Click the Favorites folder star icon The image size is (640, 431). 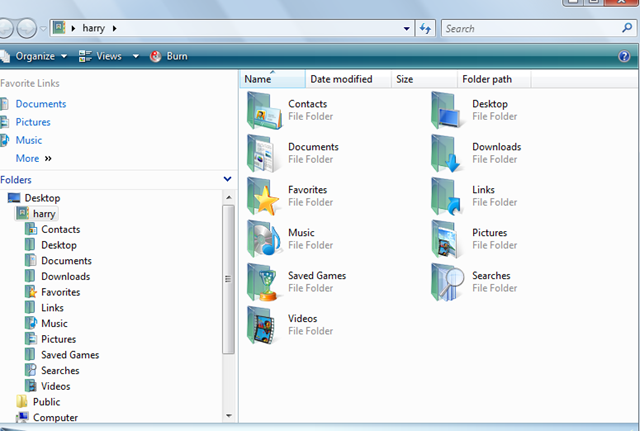point(264,196)
